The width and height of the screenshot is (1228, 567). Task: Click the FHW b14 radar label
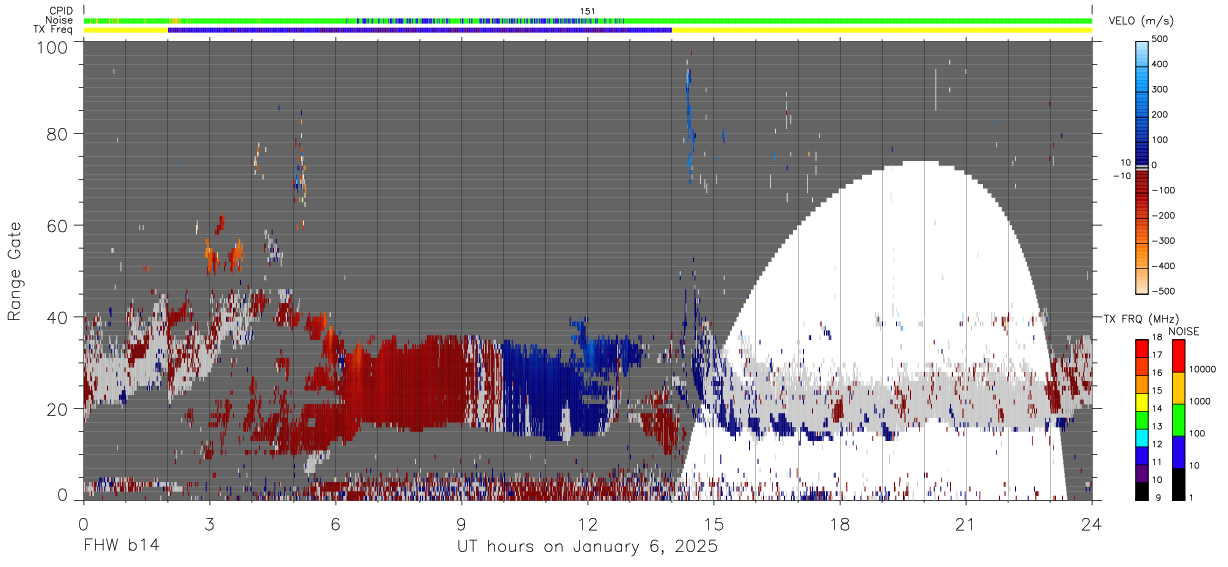[120, 547]
